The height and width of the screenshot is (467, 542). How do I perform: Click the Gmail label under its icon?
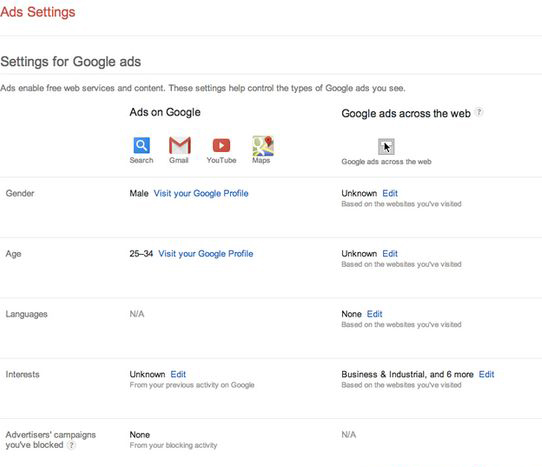179,160
